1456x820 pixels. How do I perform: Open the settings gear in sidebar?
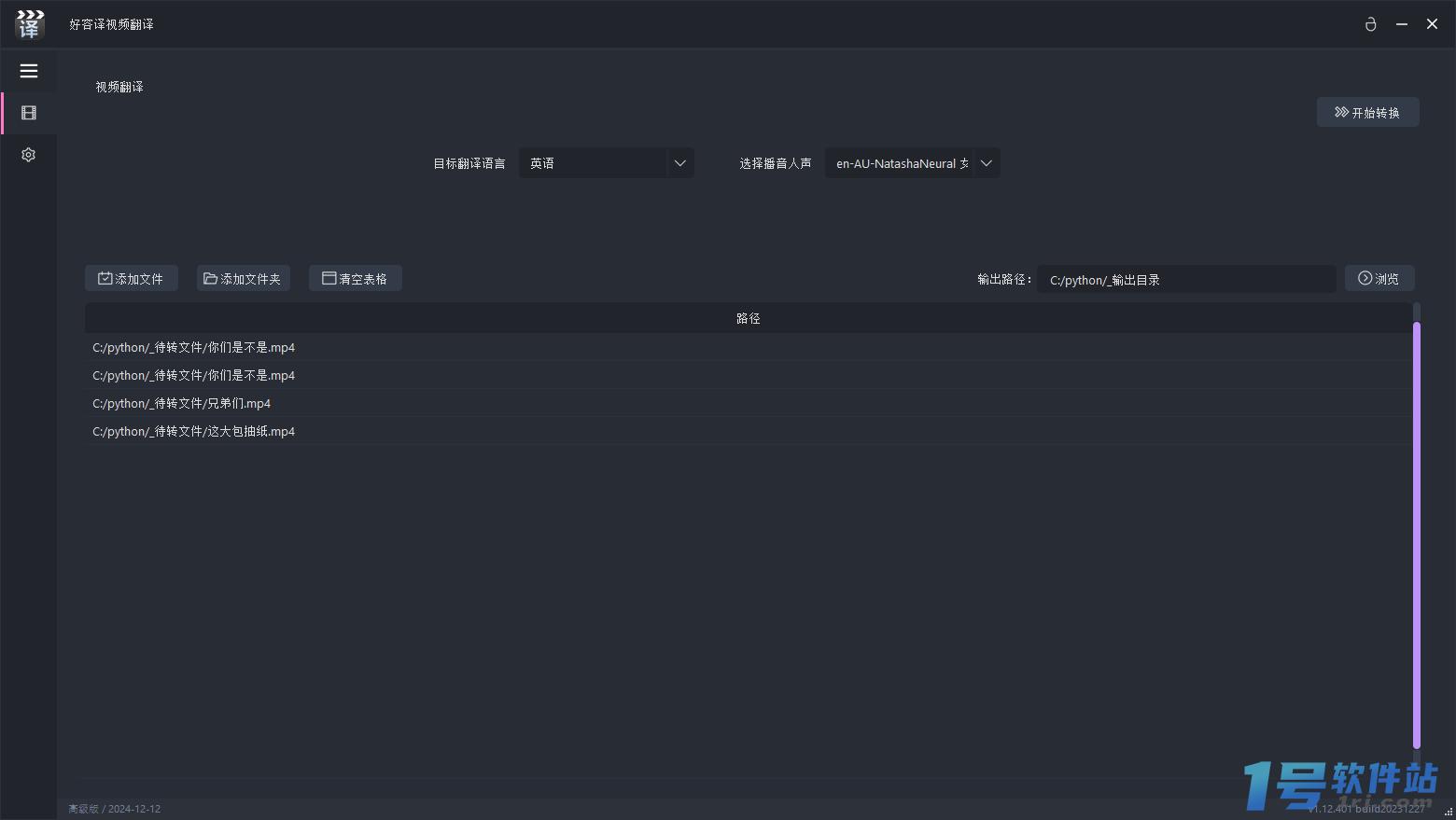click(x=29, y=155)
